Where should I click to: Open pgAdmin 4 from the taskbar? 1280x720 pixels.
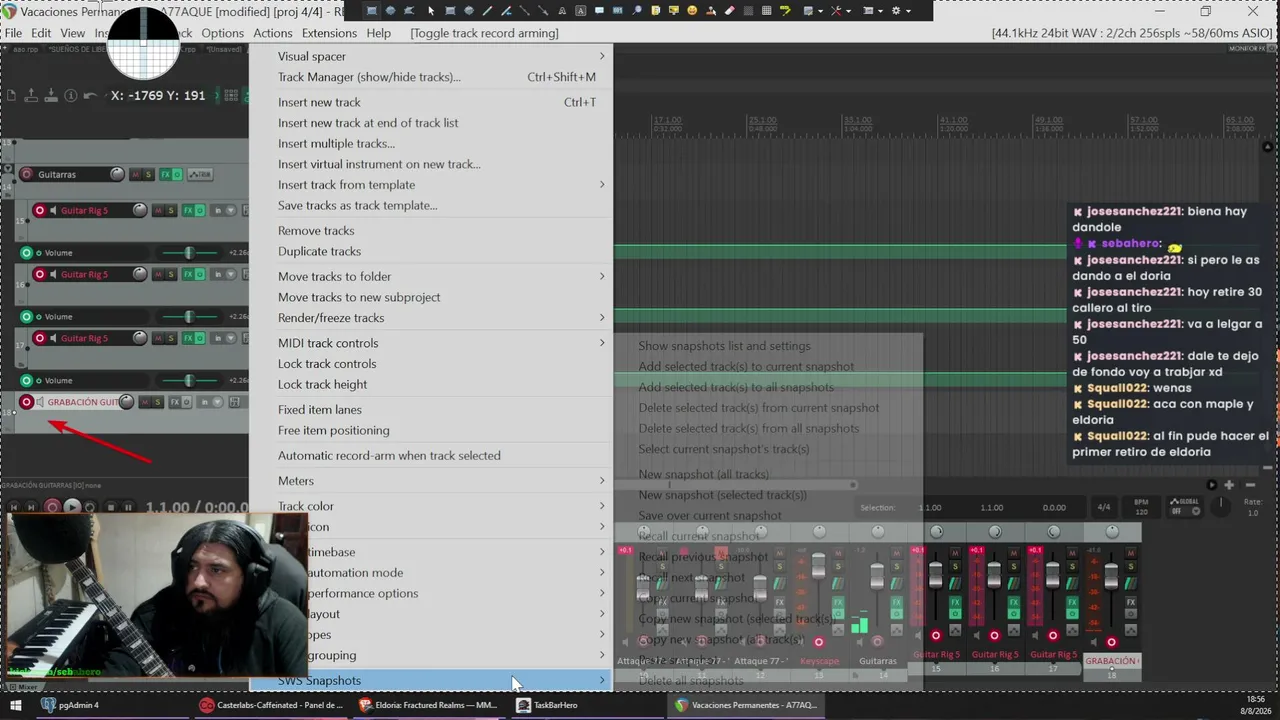[70, 705]
